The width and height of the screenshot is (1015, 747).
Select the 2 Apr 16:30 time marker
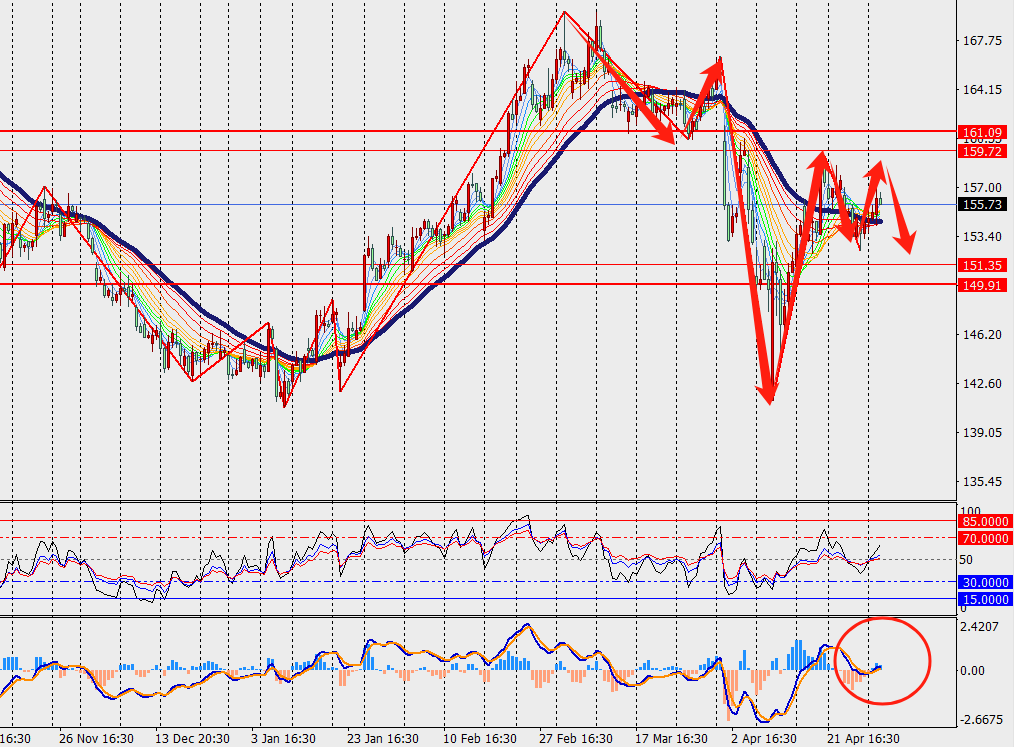(x=765, y=738)
